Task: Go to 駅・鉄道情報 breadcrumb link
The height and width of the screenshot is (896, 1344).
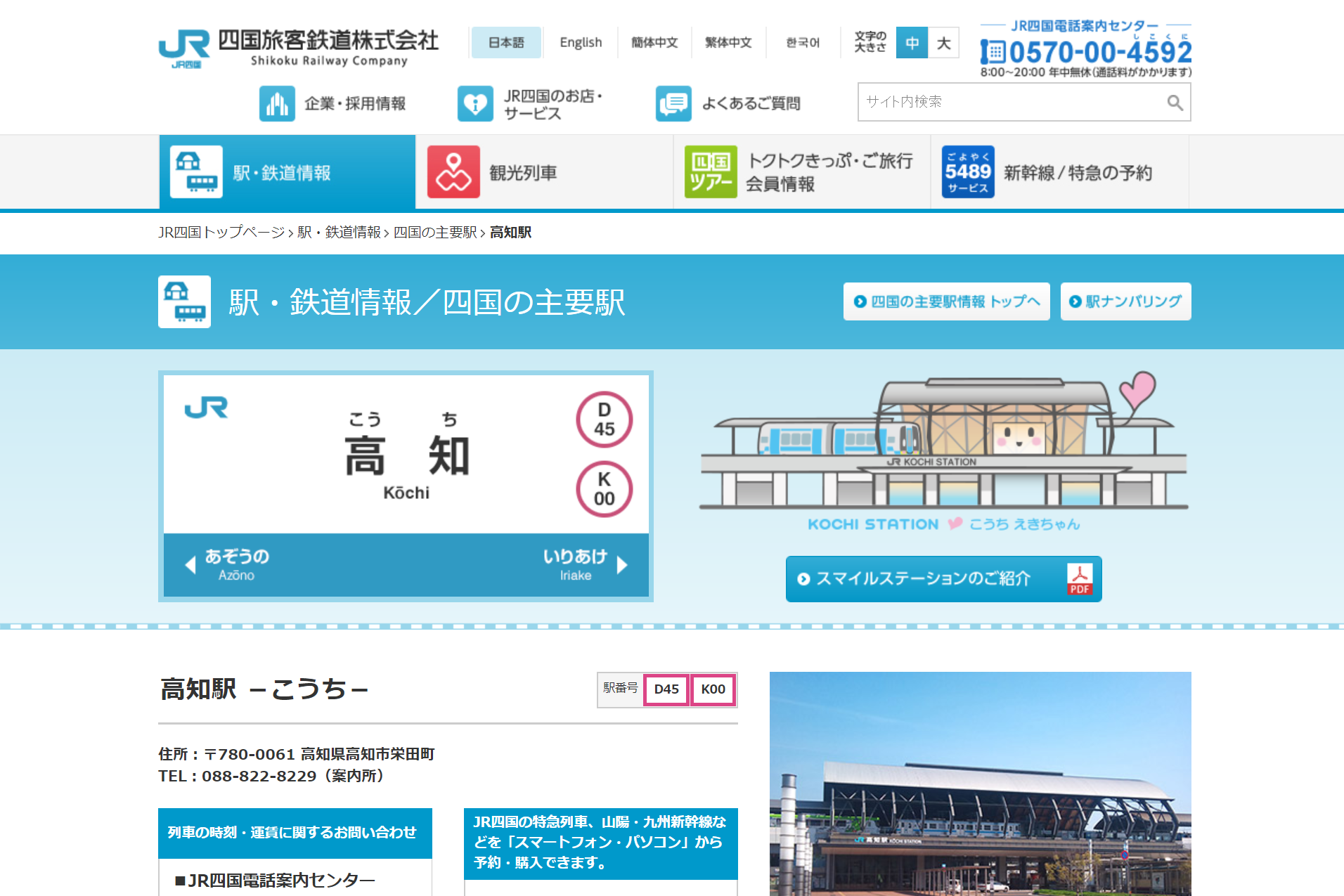Action: pos(340,233)
